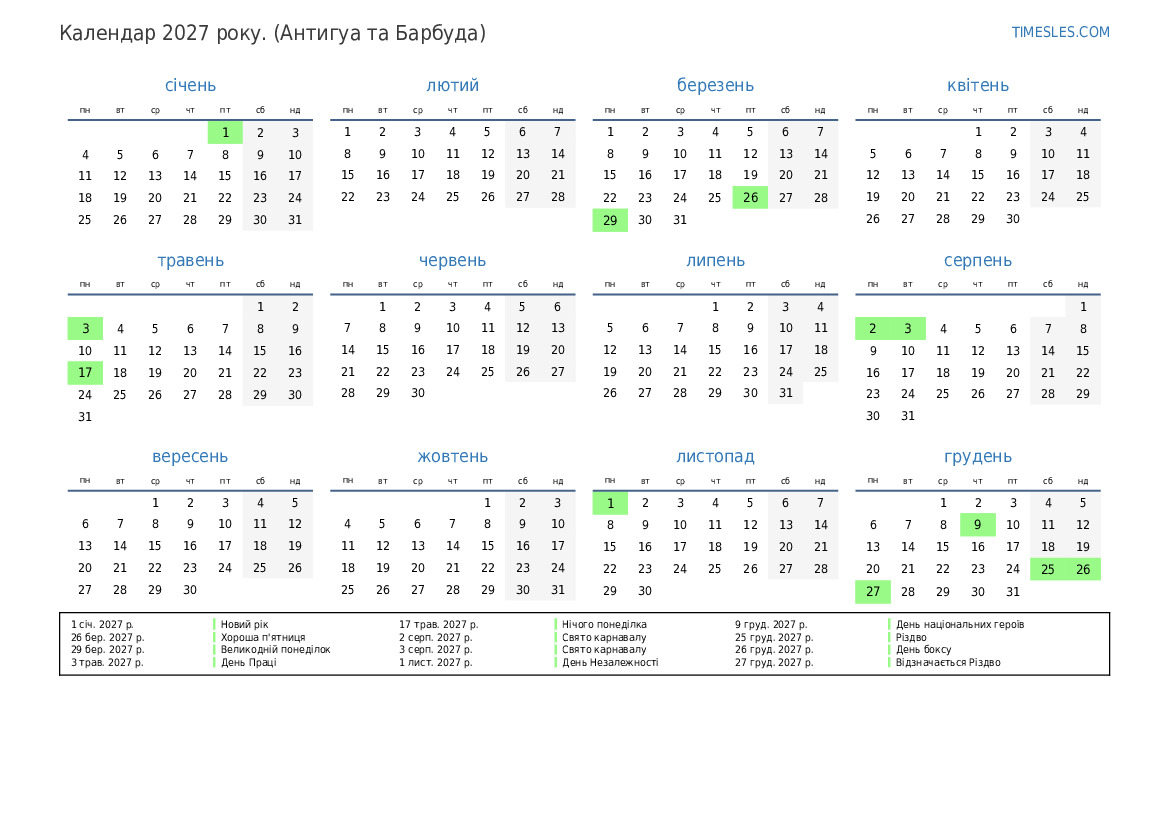The height and width of the screenshot is (827, 1169).
Task: Select the month heading 'грудень'
Action: coord(977,456)
